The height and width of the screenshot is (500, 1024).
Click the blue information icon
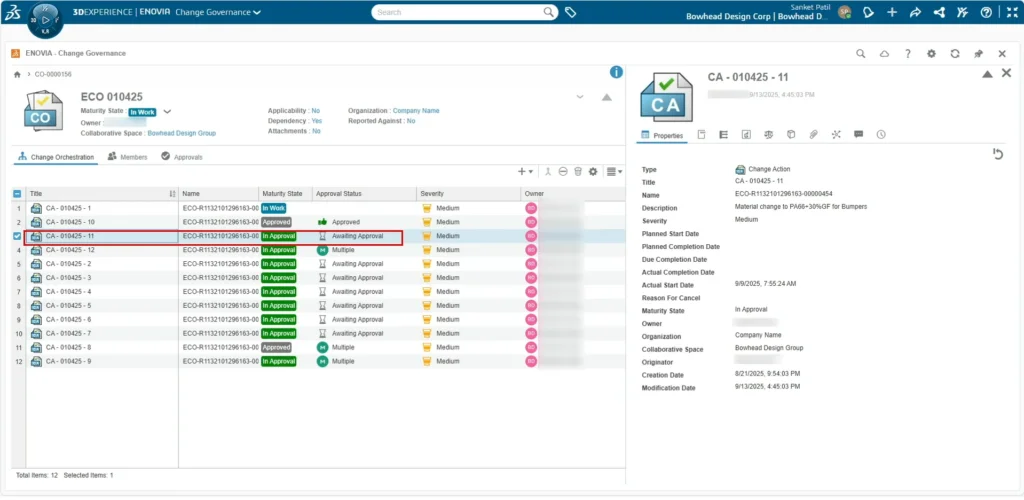point(615,72)
